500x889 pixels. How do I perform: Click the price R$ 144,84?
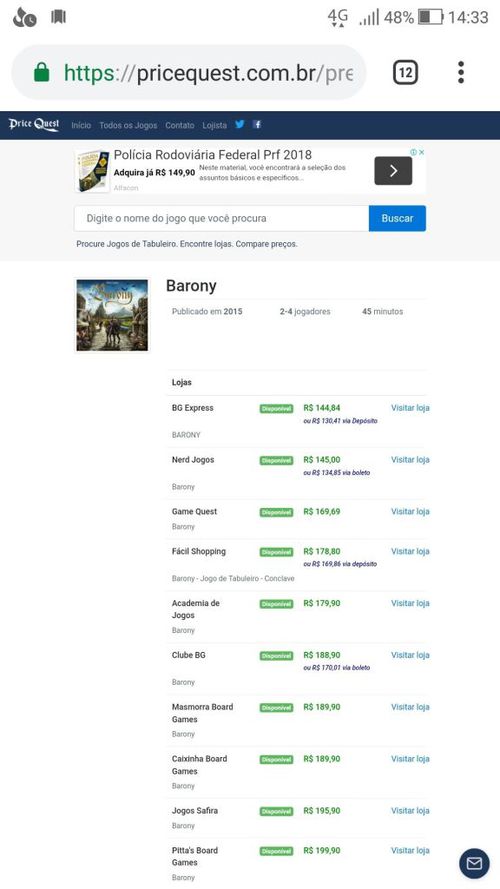[x=322, y=408]
